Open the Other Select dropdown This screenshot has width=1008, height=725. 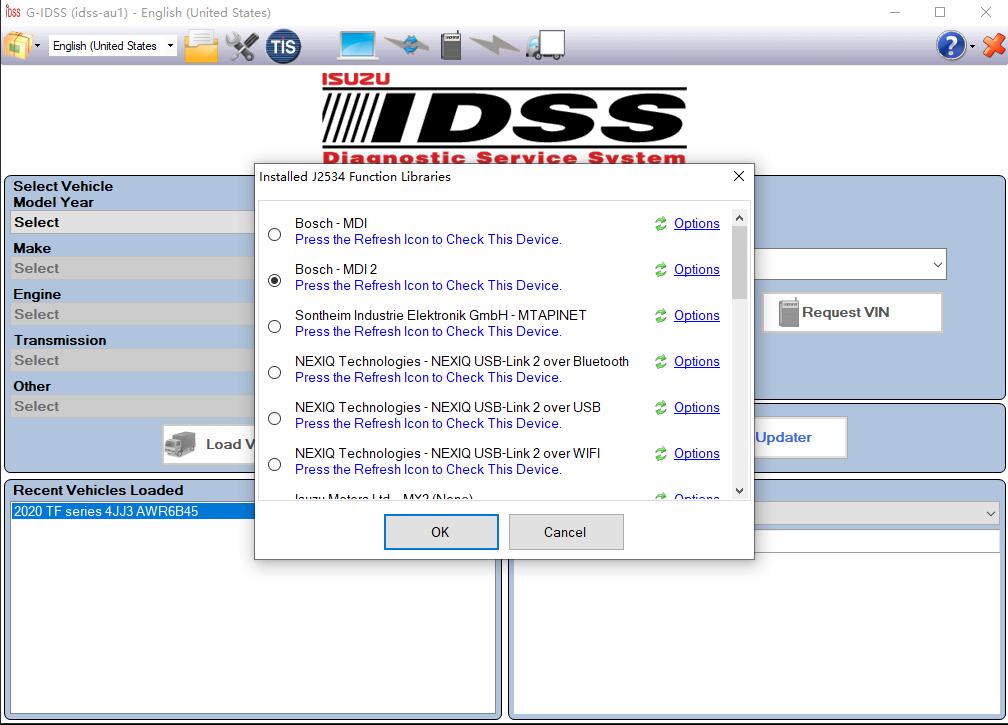[x=133, y=407]
